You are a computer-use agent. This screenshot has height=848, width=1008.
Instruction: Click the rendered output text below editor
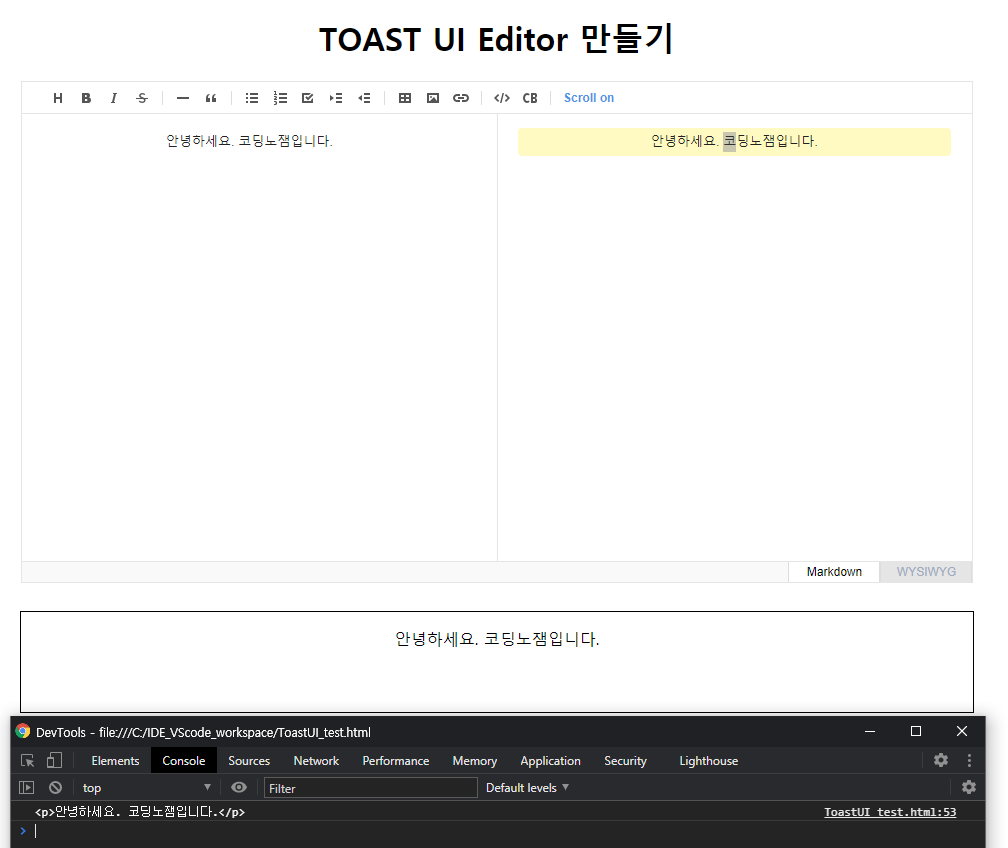(497, 639)
